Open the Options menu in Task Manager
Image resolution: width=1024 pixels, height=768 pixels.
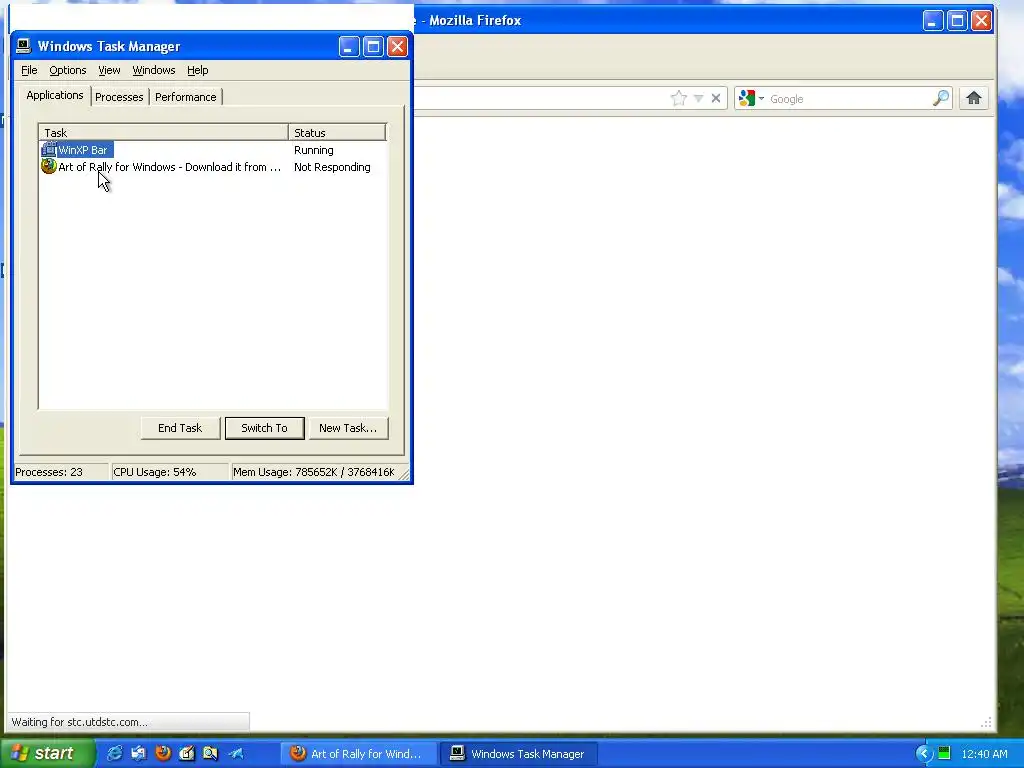(x=67, y=70)
